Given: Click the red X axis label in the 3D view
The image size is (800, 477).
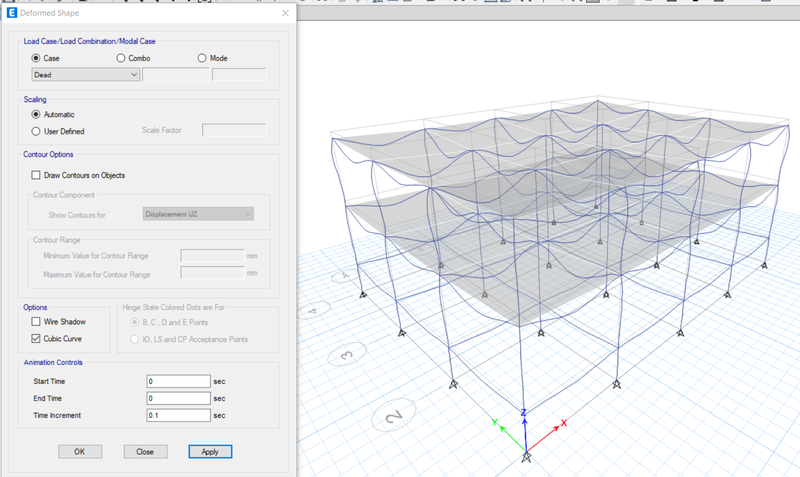Looking at the screenshot, I should (x=564, y=423).
